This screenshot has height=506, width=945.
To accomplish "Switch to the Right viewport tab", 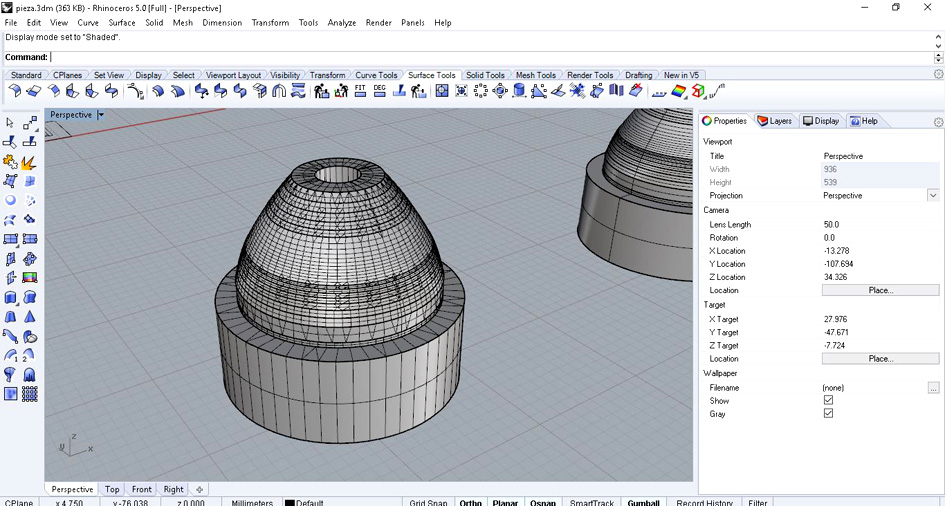I will click(x=174, y=489).
